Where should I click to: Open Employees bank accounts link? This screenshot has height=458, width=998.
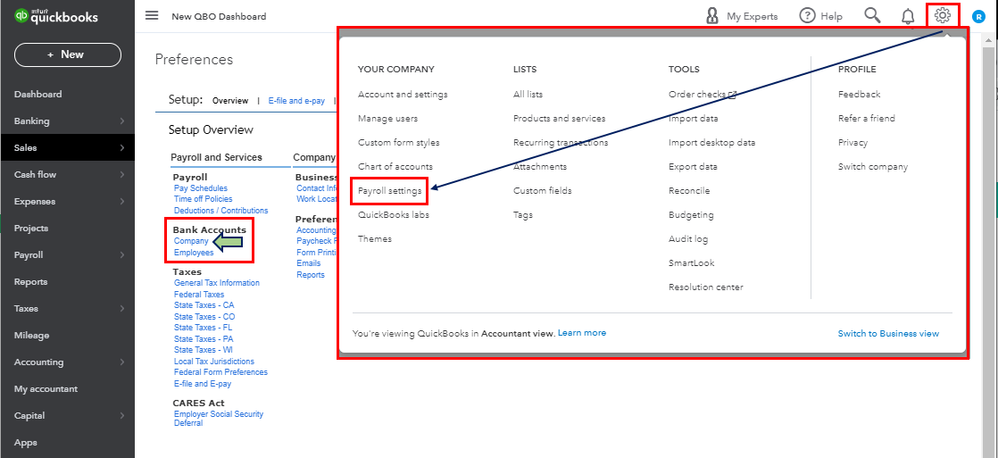[x=193, y=253]
